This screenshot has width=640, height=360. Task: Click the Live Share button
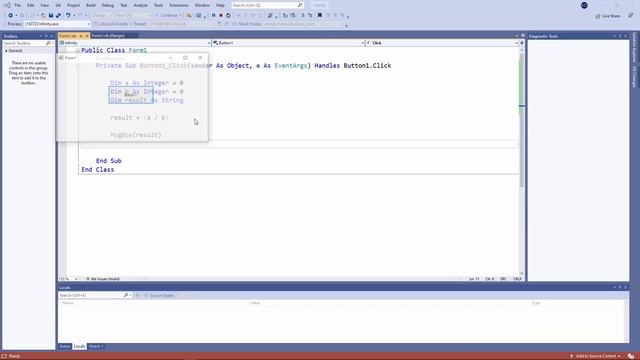pos(608,16)
